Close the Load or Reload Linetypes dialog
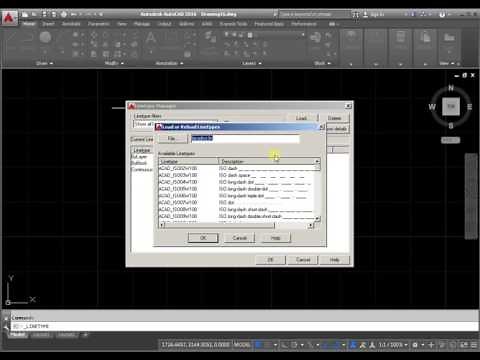This screenshot has height=360, width=480. point(322,127)
